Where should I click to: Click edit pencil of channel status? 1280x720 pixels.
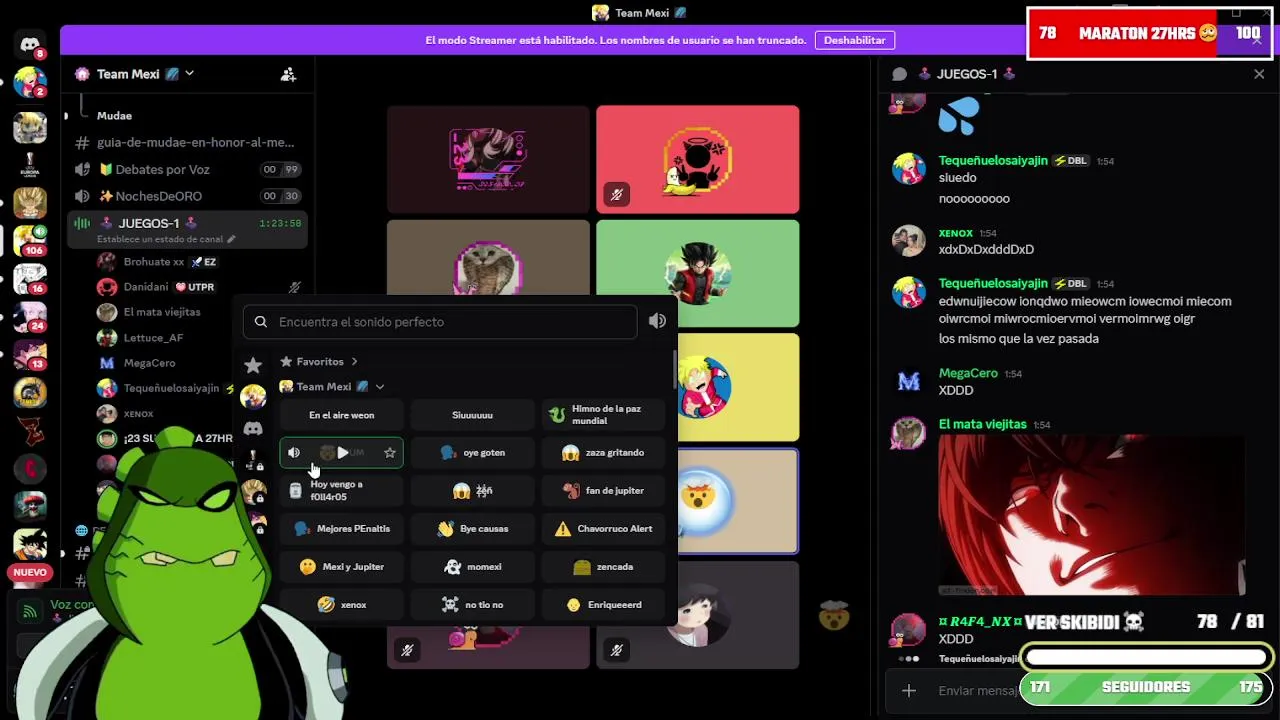[231, 240]
